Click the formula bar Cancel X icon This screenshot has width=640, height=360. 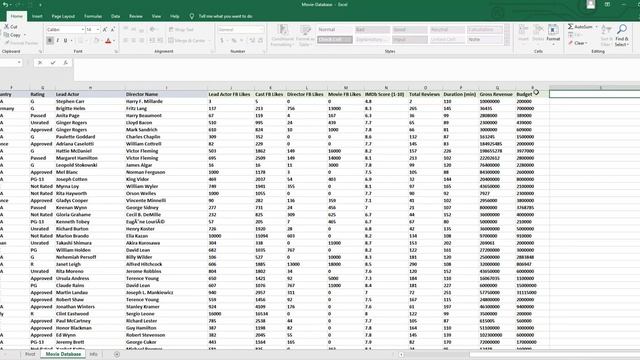(40, 62)
